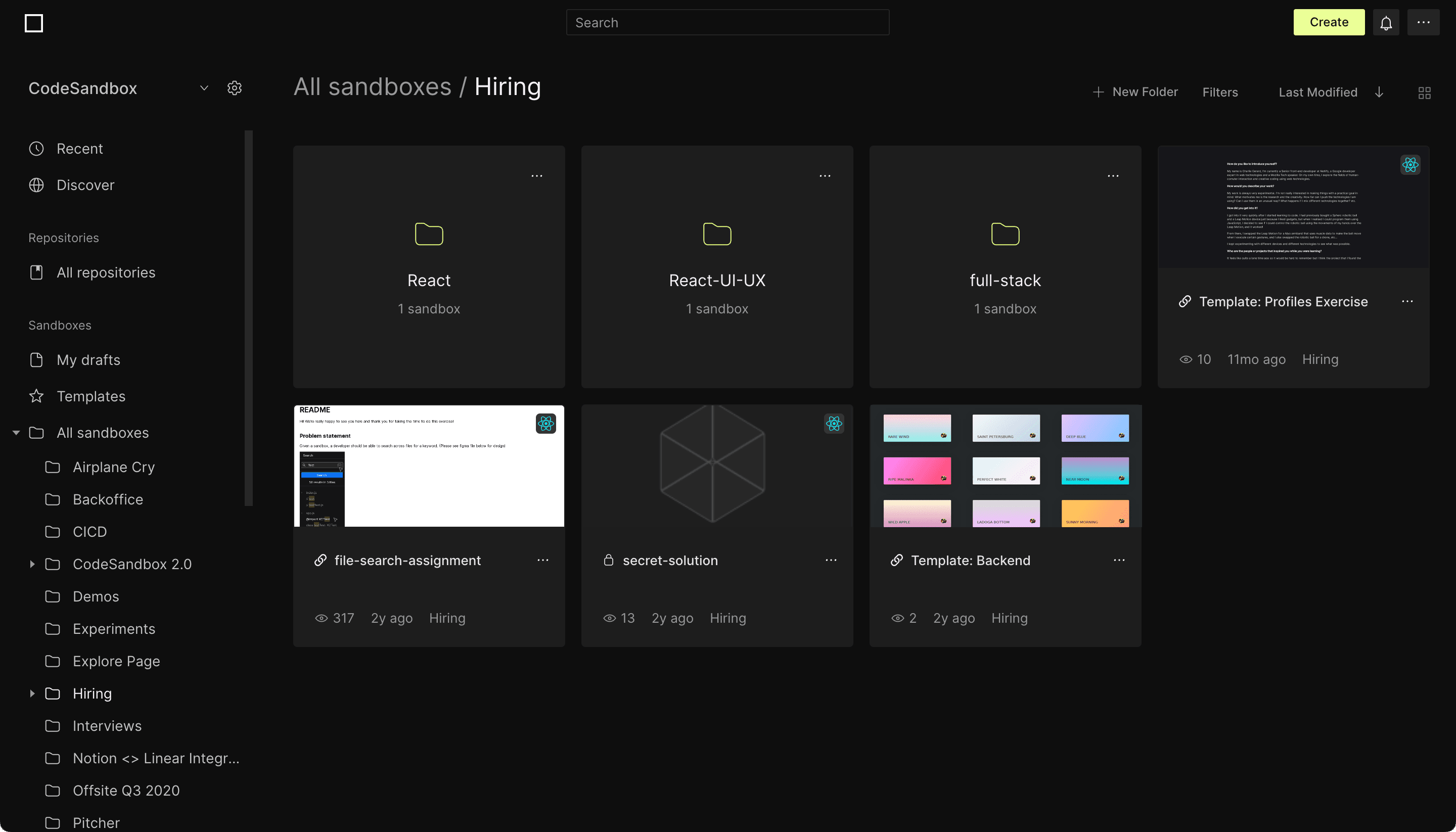
Task: Open Filters
Action: (1220, 92)
